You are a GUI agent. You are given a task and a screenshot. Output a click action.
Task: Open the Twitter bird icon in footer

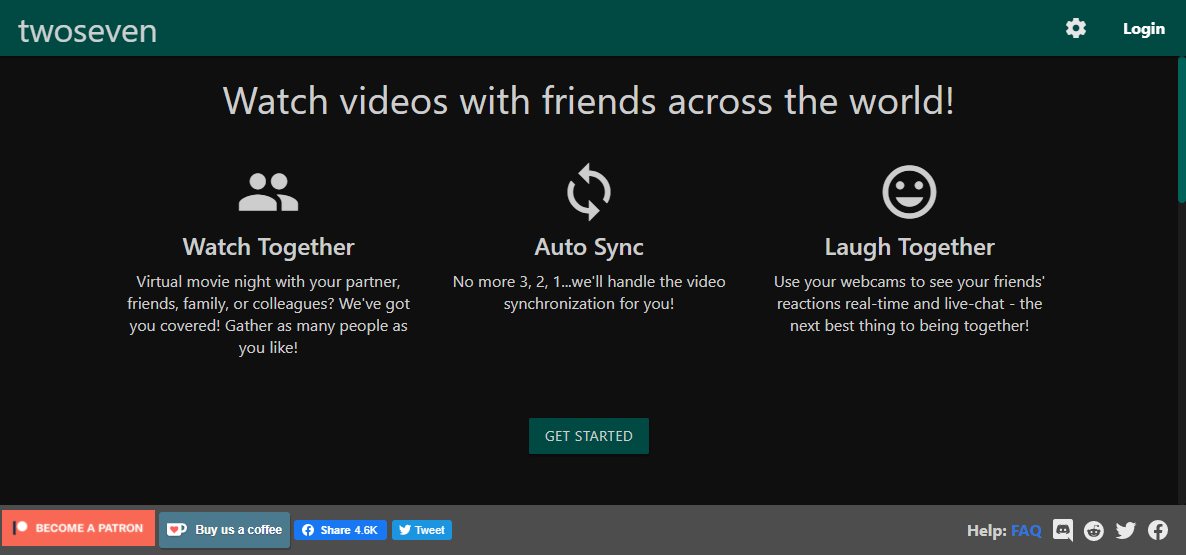(x=1126, y=530)
